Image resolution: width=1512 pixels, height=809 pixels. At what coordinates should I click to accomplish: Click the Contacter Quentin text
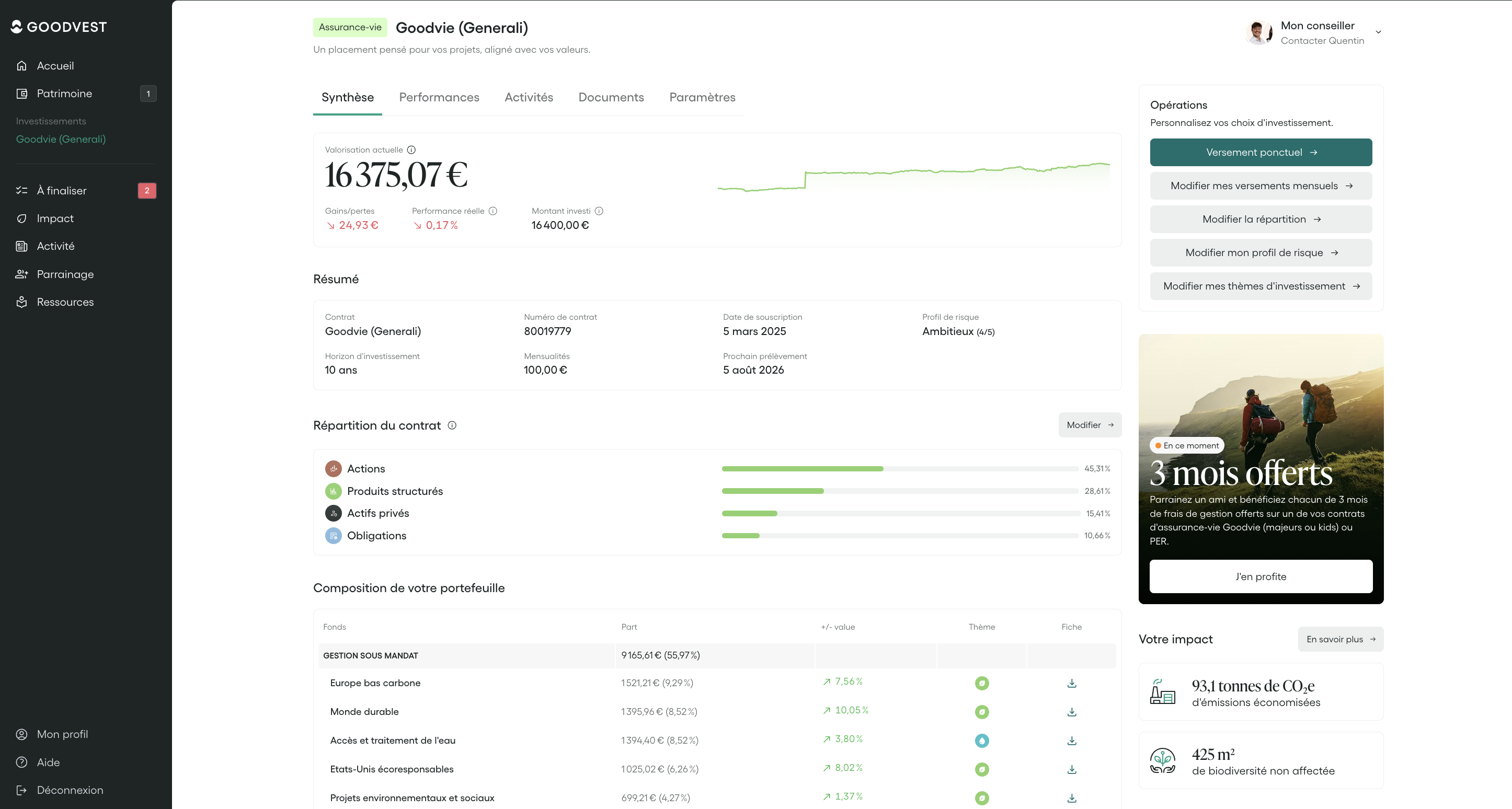click(x=1322, y=40)
